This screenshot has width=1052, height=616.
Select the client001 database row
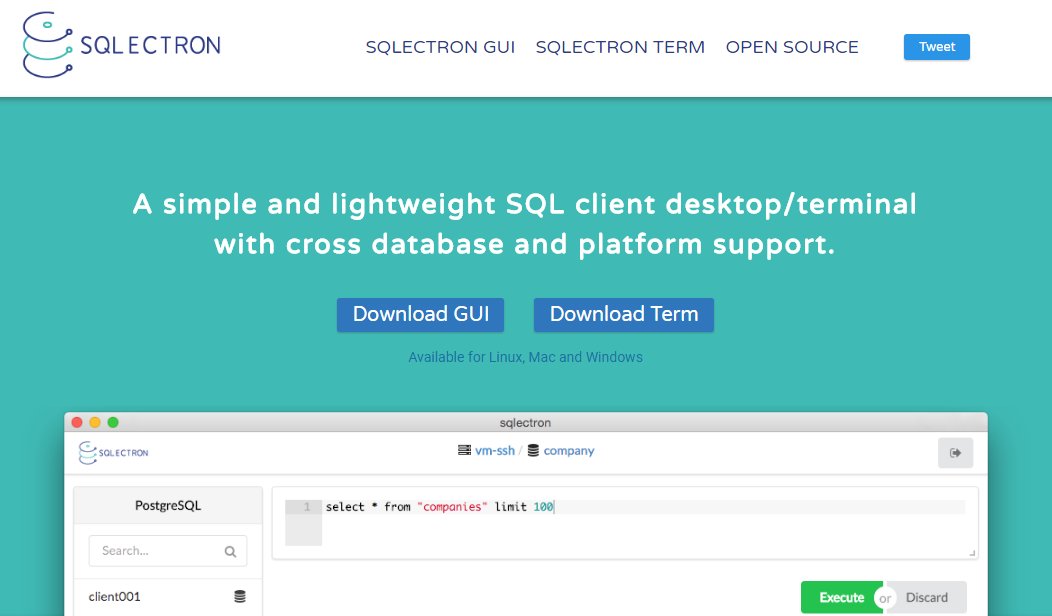point(168,597)
